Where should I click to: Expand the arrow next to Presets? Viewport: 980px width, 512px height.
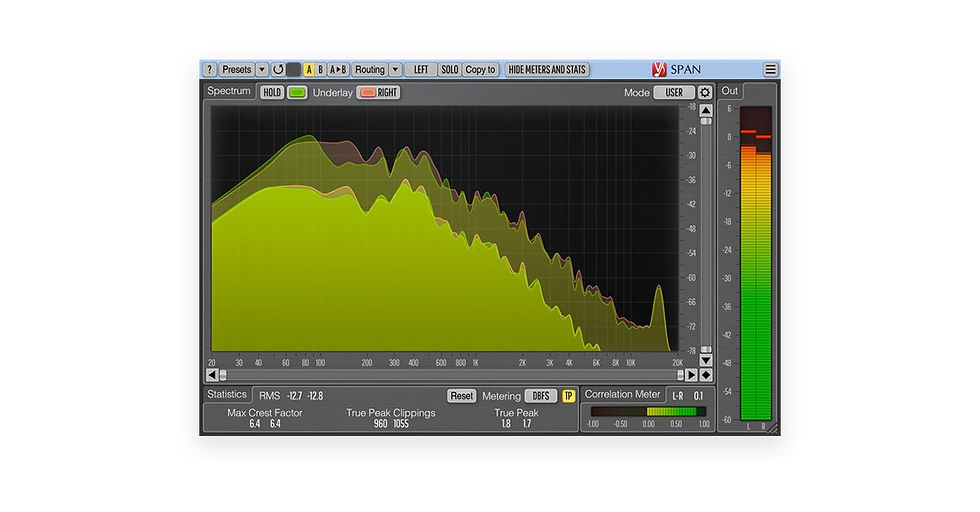pyautogui.click(x=262, y=69)
